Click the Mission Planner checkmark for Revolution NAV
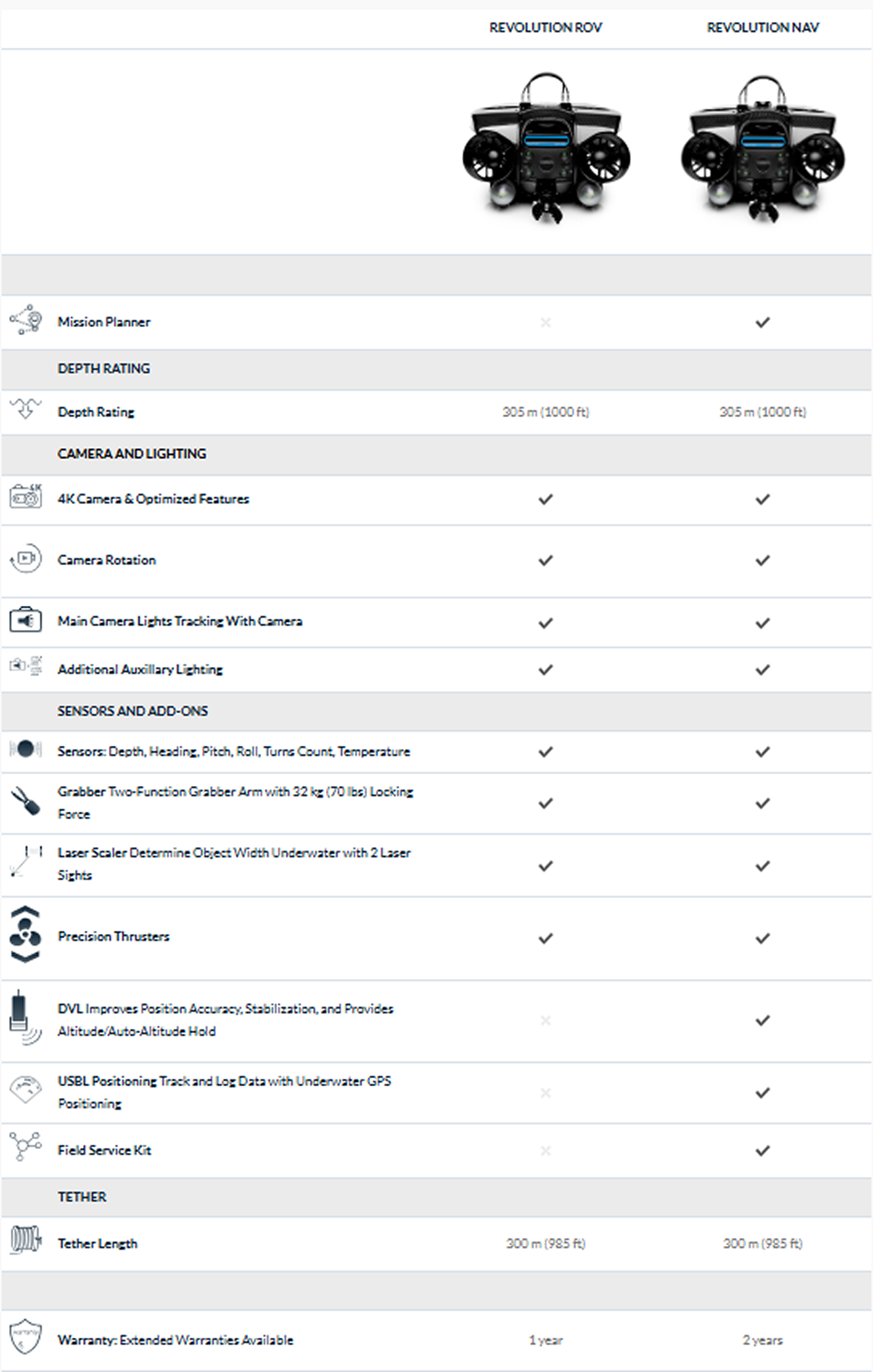873x1372 pixels. (x=763, y=322)
